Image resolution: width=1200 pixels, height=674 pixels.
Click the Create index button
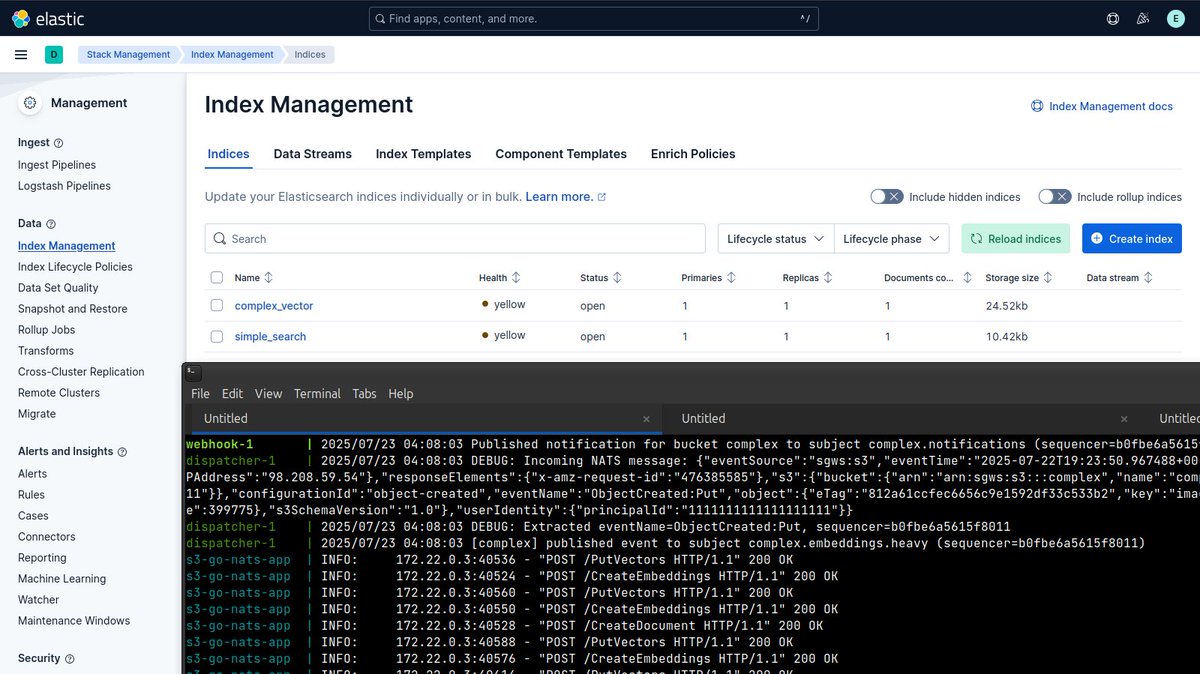pos(1132,239)
